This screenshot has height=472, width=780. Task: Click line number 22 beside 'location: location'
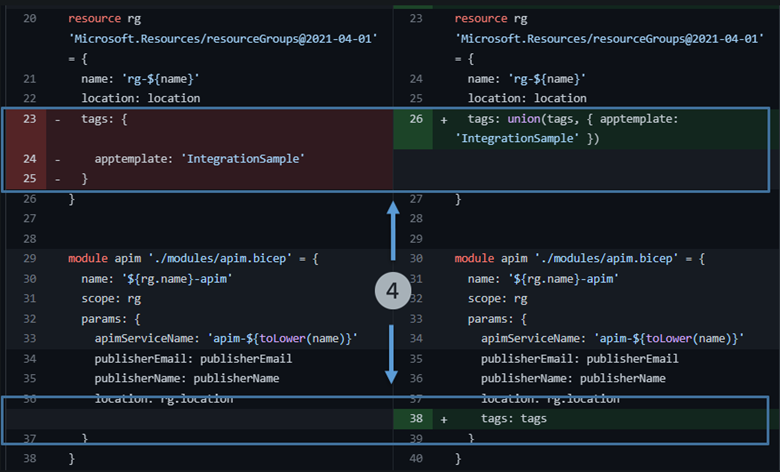pos(29,98)
